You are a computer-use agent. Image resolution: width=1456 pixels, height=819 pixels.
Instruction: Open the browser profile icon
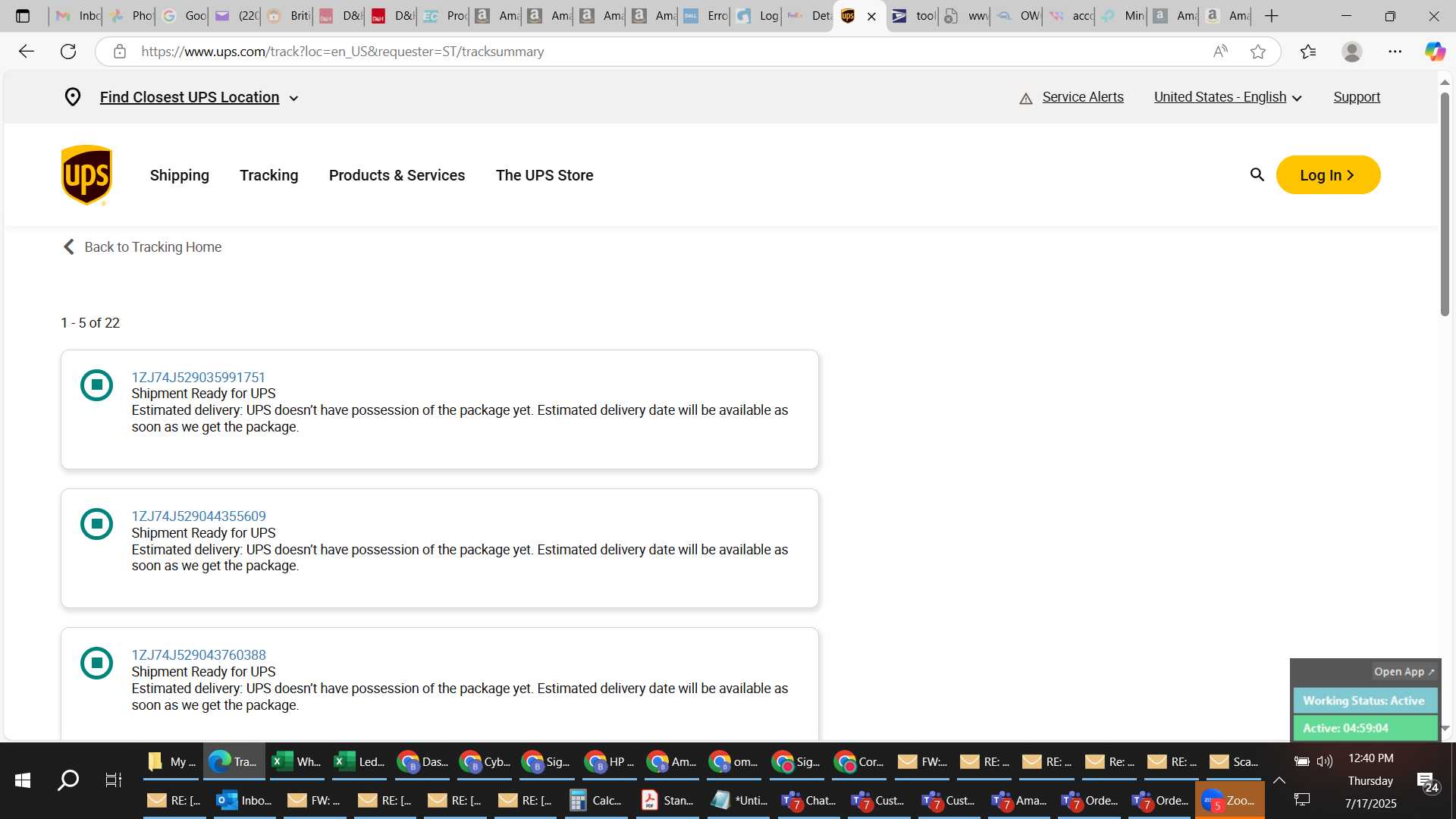[x=1351, y=52]
